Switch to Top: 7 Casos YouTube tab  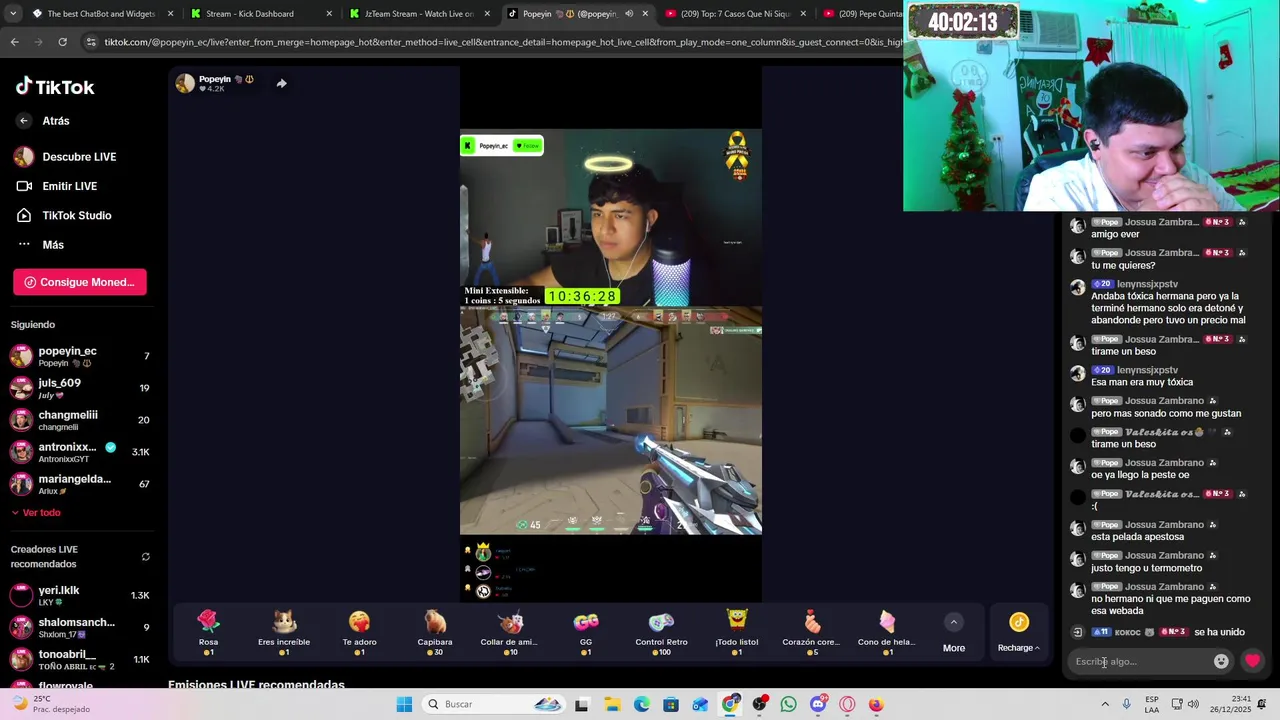click(734, 14)
